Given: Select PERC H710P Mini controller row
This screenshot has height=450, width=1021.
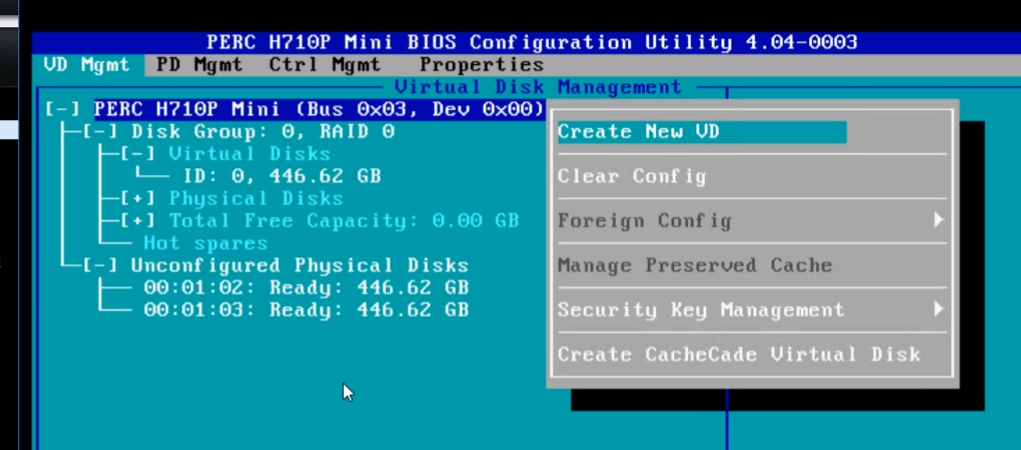Looking at the screenshot, I should click(x=319, y=109).
